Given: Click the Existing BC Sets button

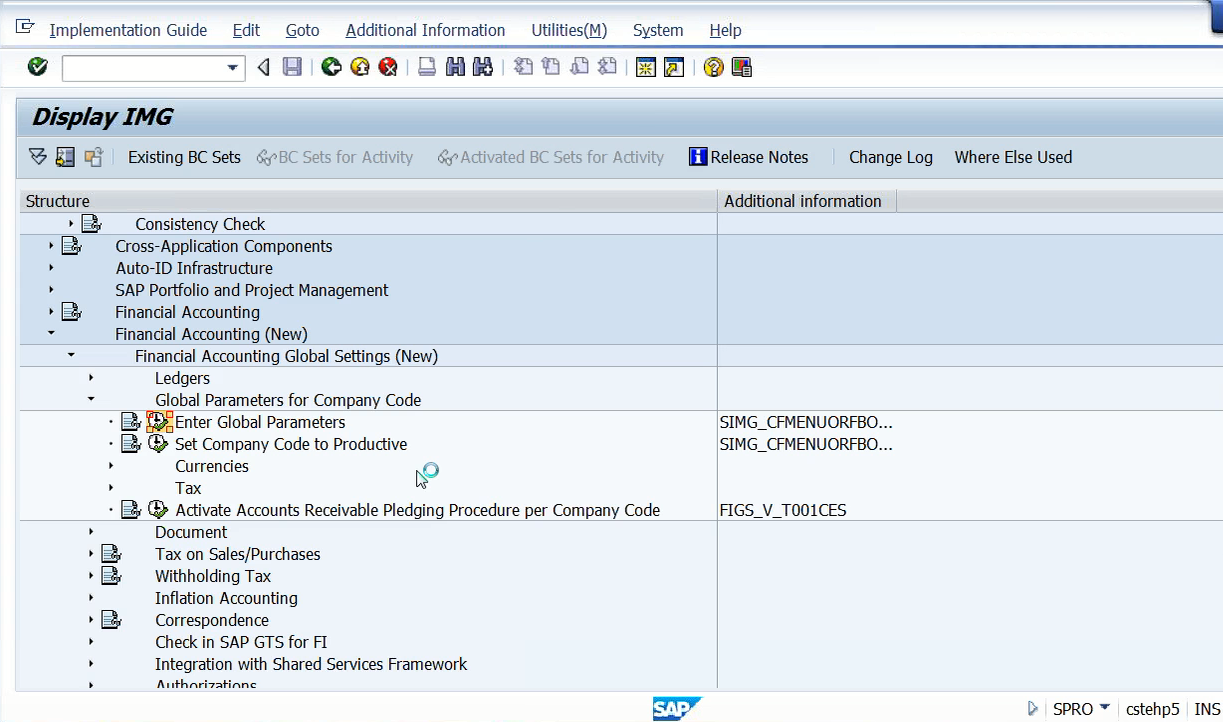Looking at the screenshot, I should 184,157.
